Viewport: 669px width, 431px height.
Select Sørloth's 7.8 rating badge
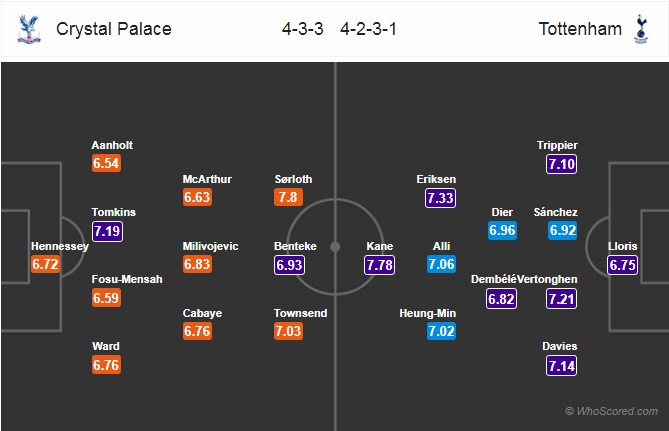click(288, 197)
